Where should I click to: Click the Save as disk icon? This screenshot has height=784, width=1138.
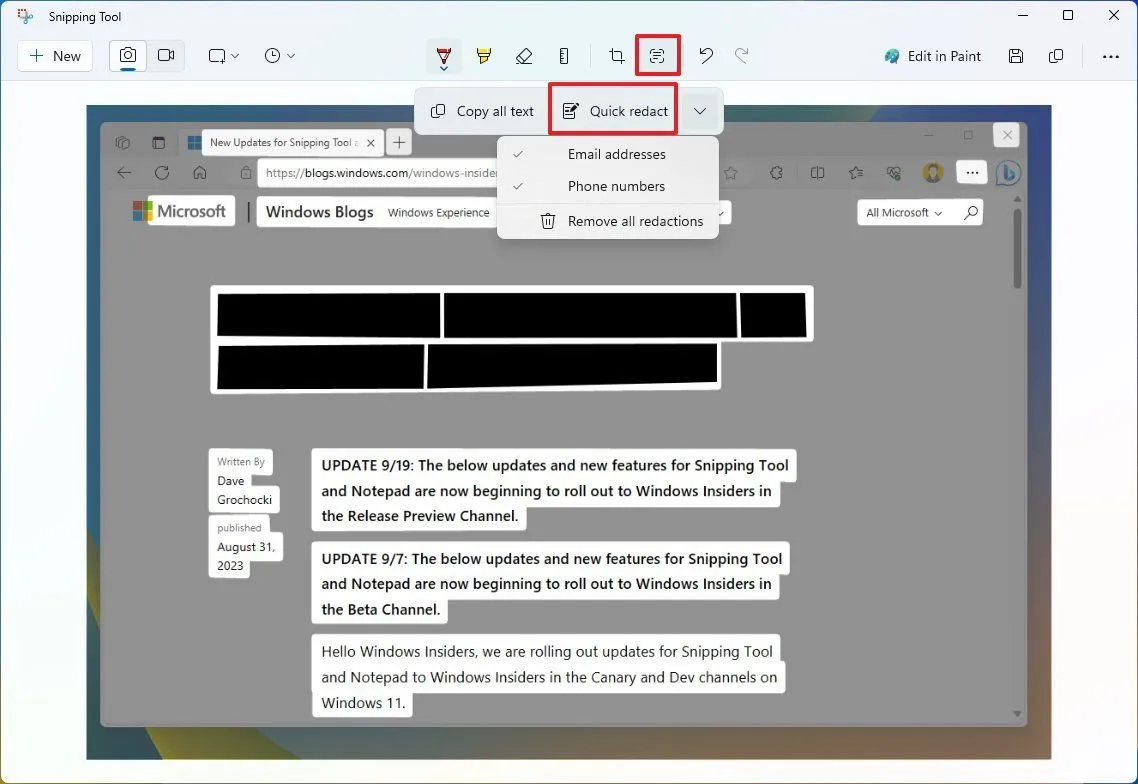1016,56
